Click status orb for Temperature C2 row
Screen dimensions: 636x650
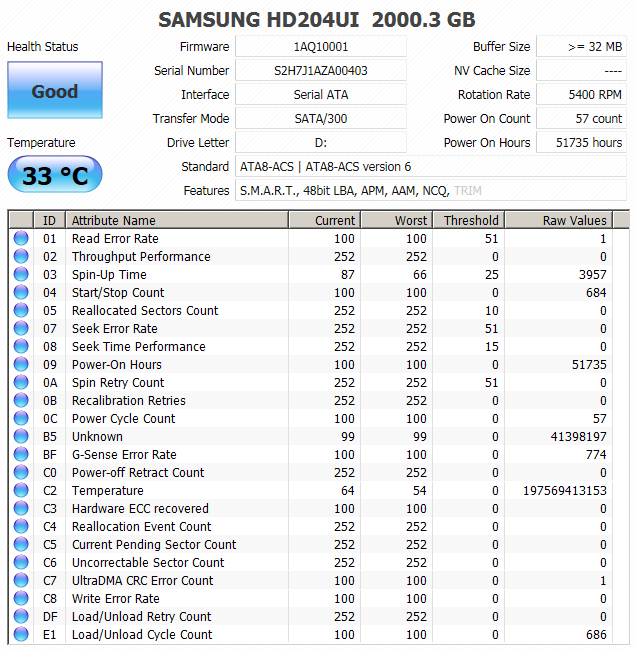(x=21, y=490)
